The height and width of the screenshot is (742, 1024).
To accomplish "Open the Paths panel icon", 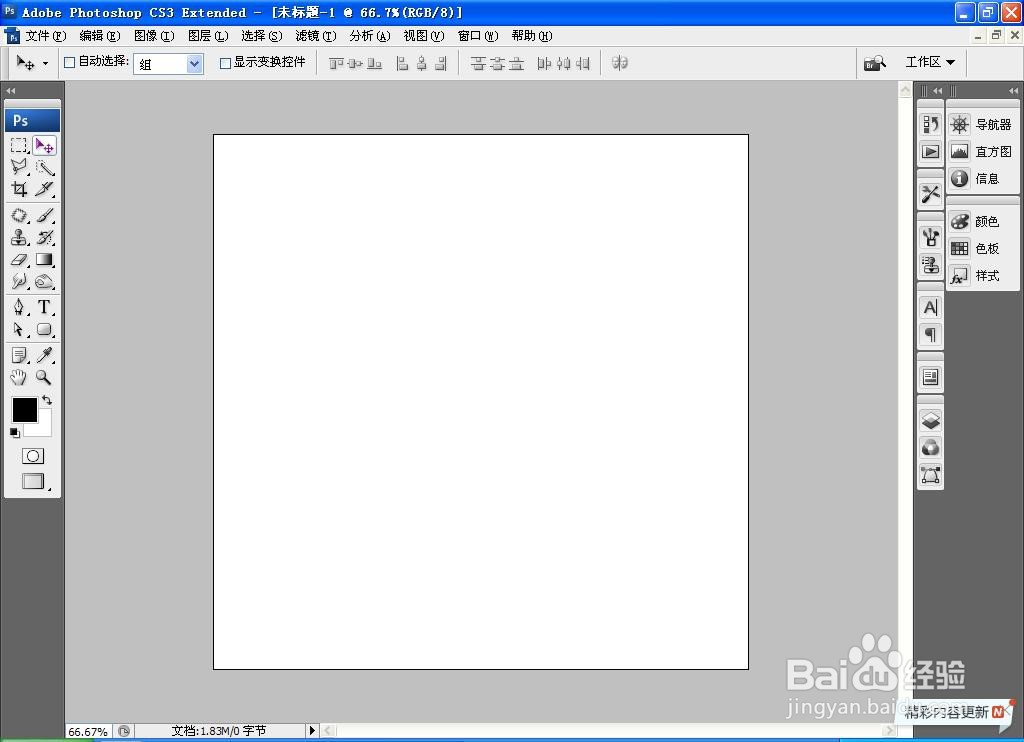I will click(x=931, y=475).
